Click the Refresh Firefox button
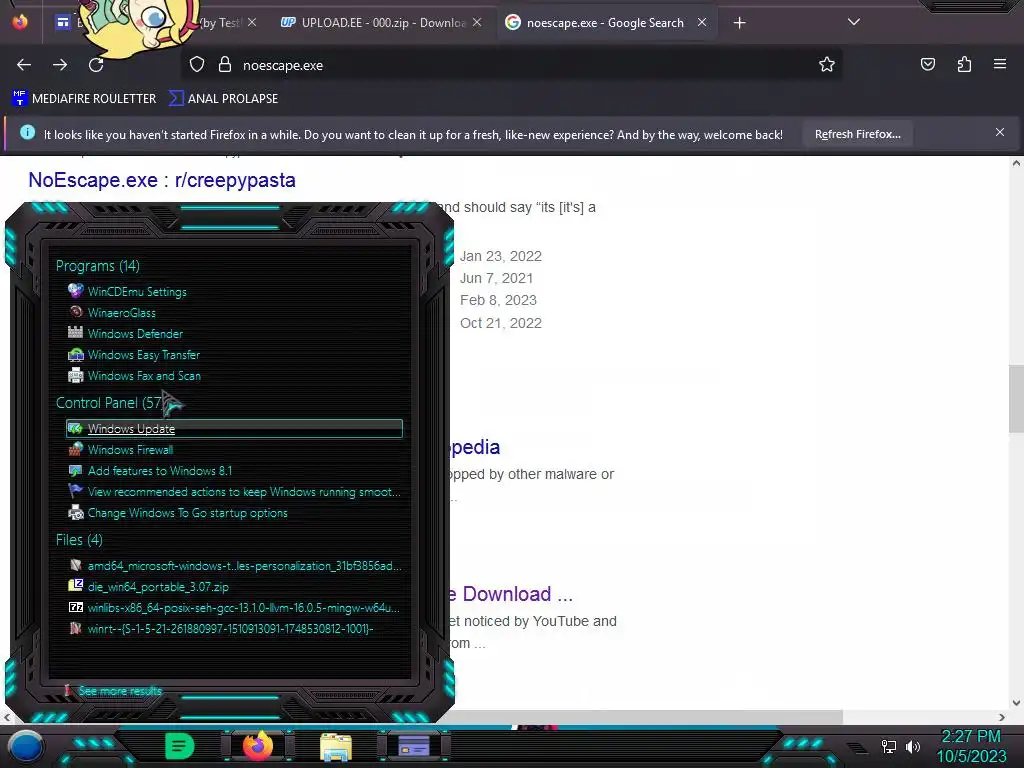The height and width of the screenshot is (768, 1024). click(x=857, y=135)
